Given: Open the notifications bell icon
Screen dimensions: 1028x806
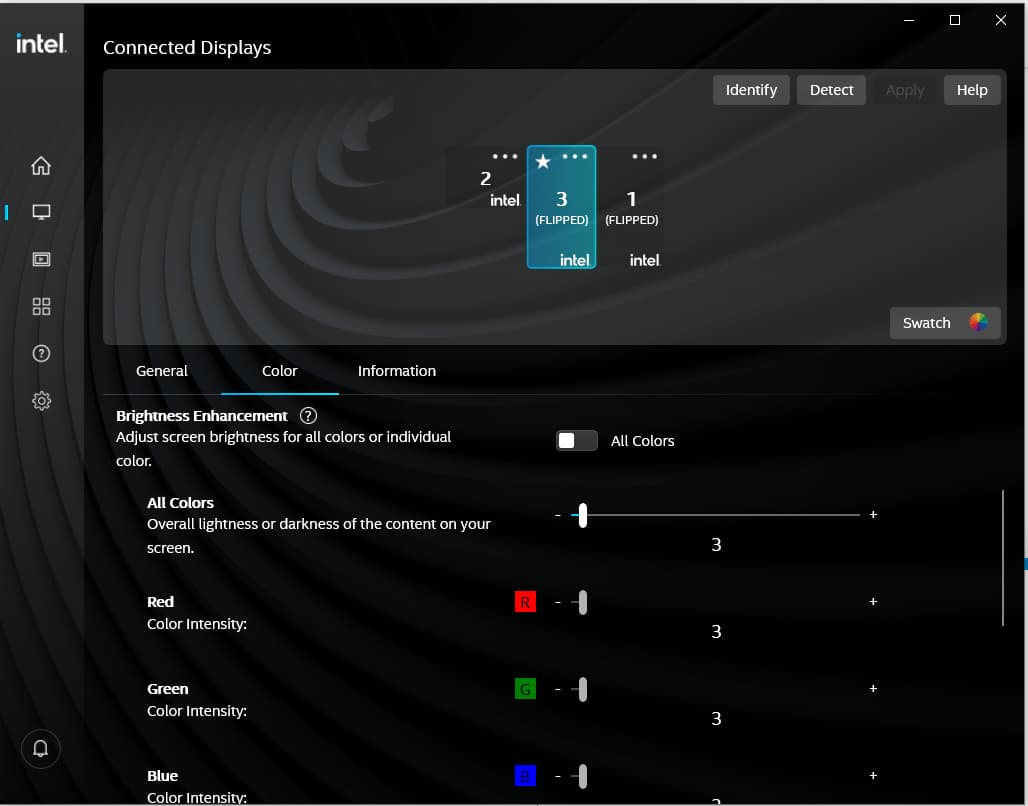Looking at the screenshot, I should click(41, 748).
